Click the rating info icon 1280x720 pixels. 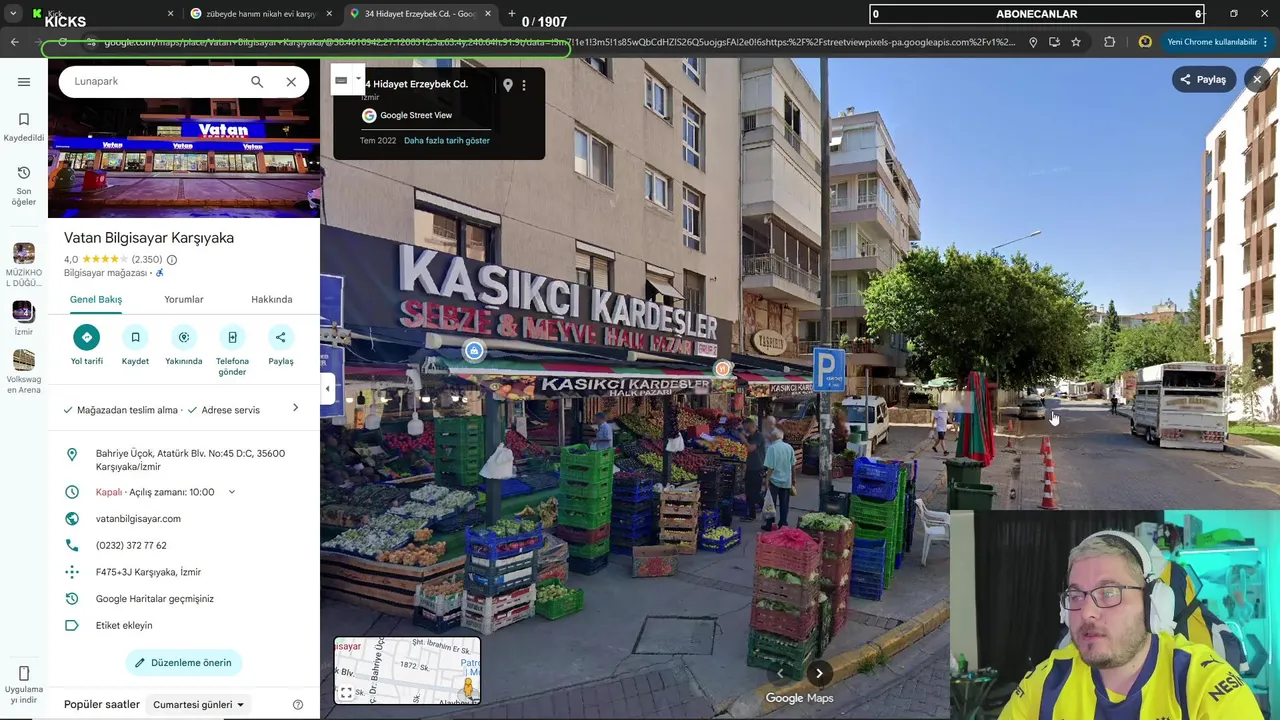point(172,260)
